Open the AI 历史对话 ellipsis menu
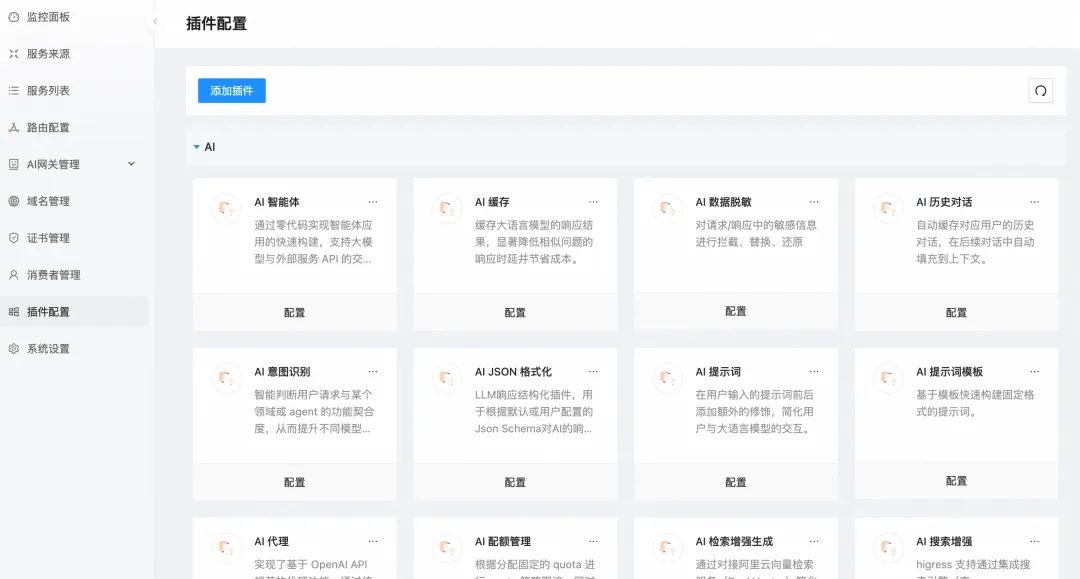Viewport: 1080px width, 579px height. (1035, 202)
